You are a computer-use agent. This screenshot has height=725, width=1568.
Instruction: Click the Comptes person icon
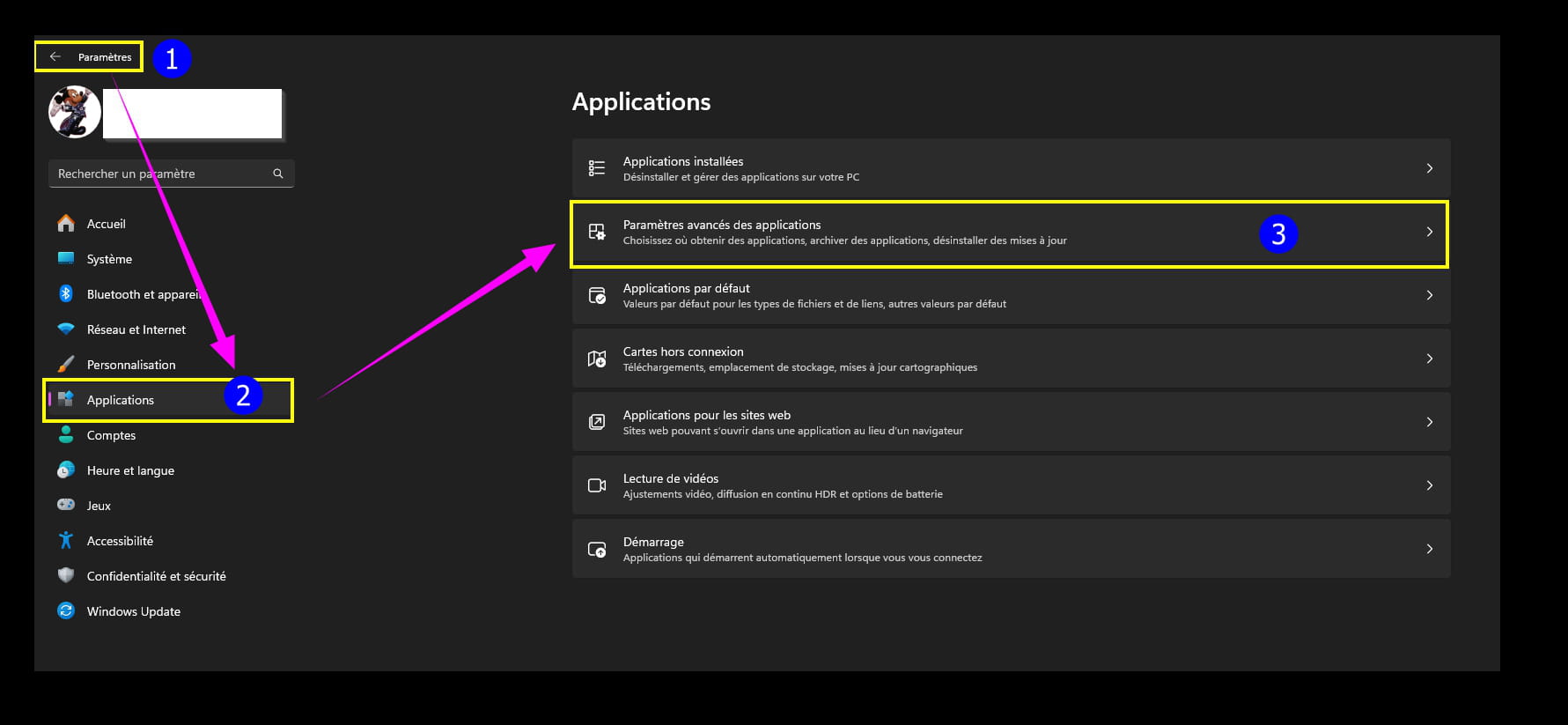66,434
